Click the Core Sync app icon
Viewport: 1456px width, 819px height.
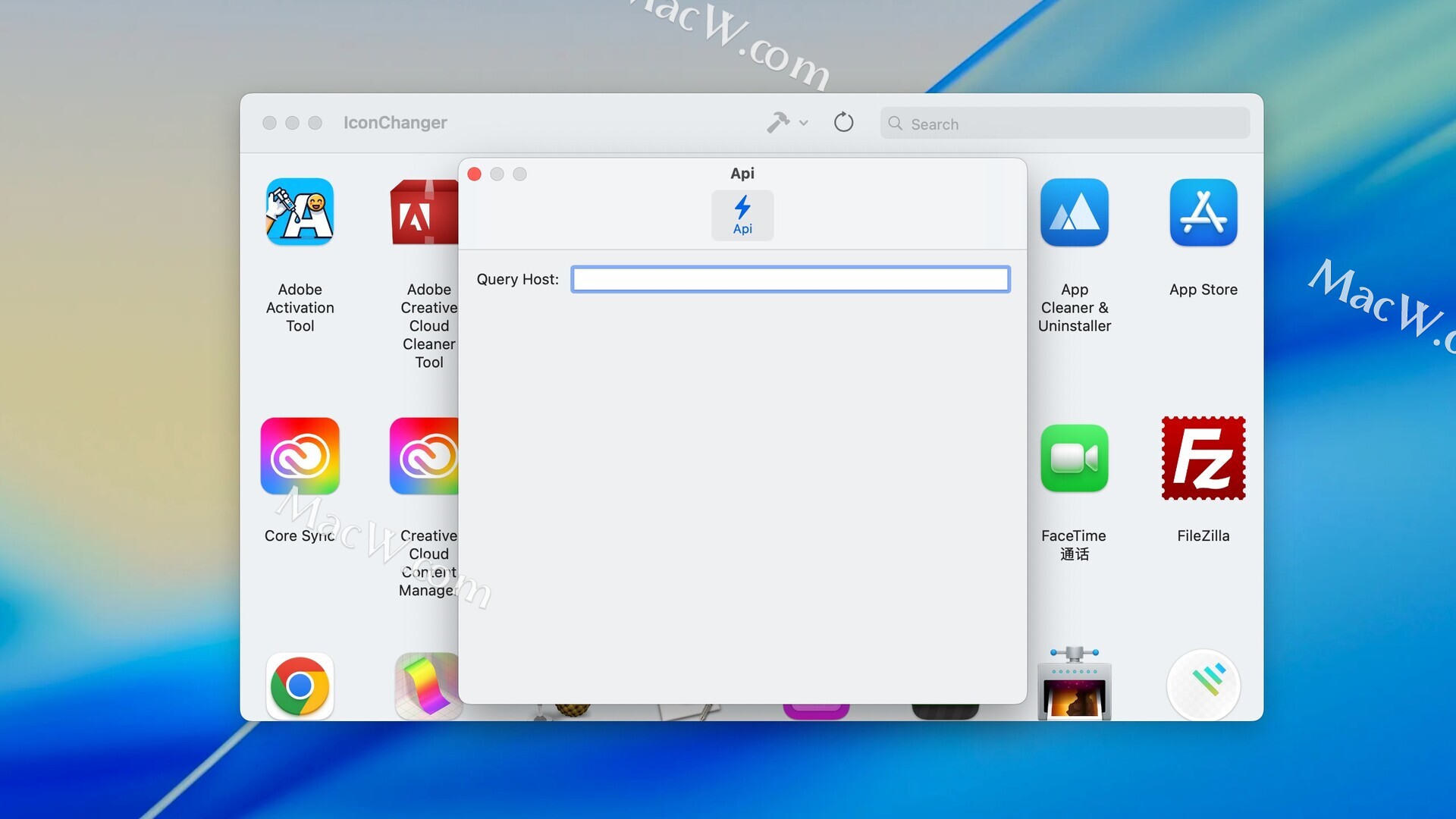pos(300,456)
